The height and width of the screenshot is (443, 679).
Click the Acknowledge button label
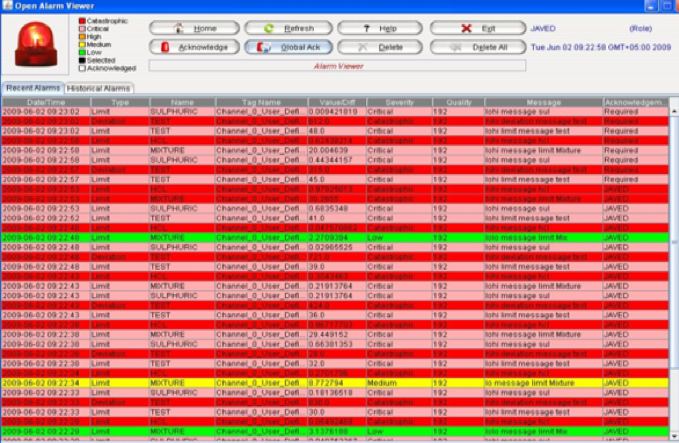tap(203, 47)
